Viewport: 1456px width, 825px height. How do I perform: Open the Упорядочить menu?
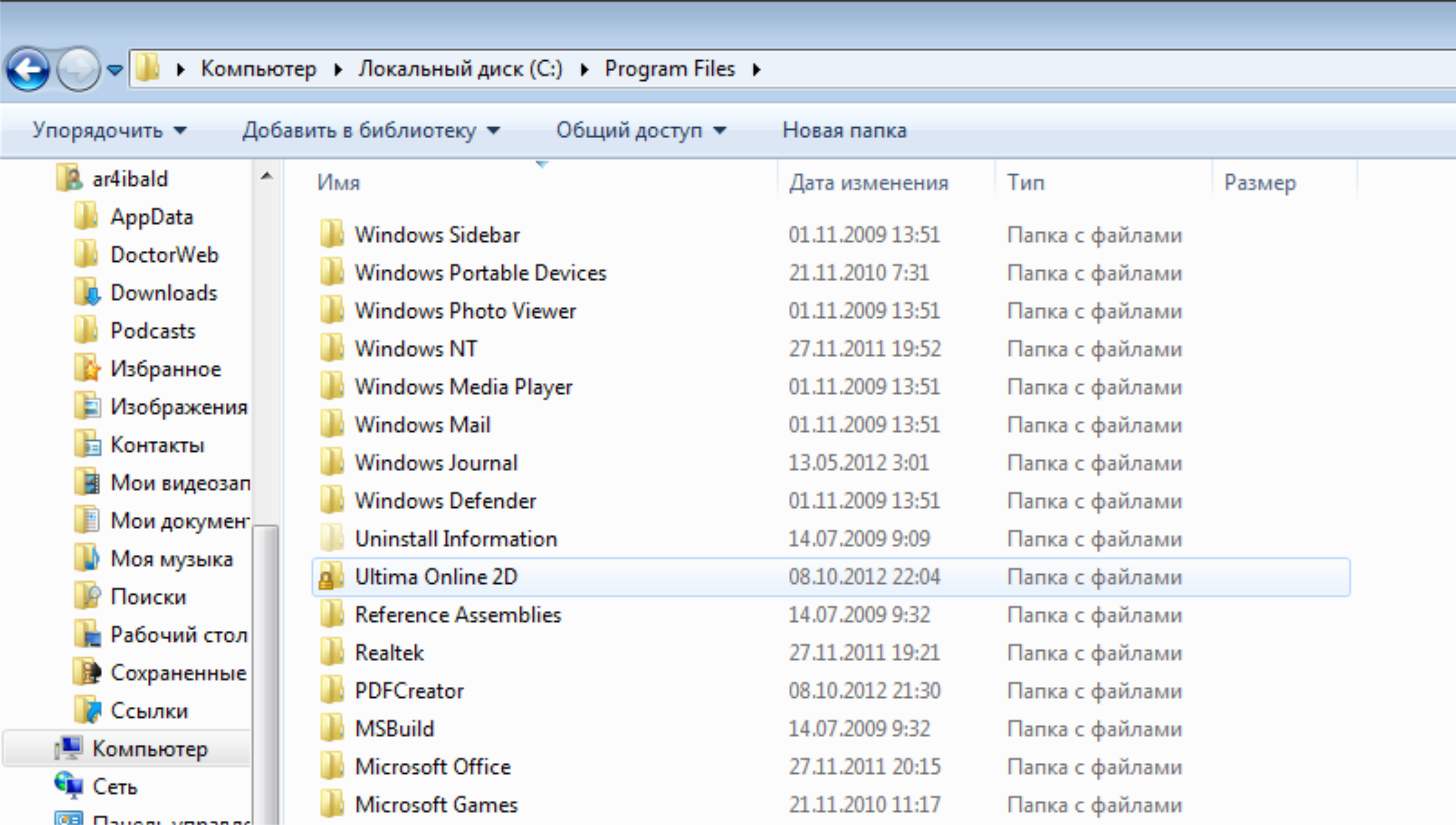click(110, 130)
